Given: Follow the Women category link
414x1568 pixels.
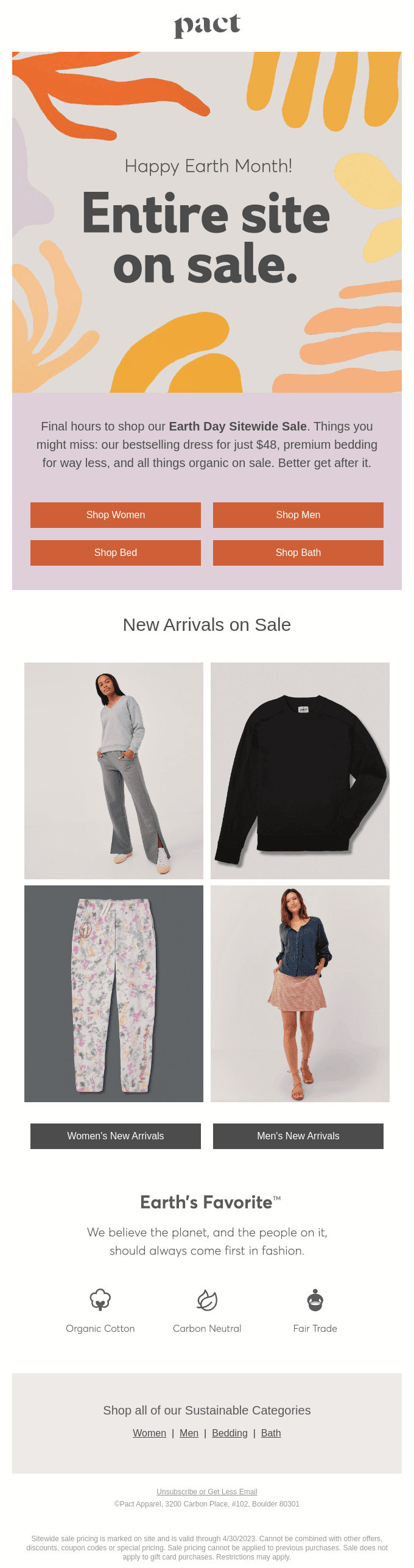Looking at the screenshot, I should (x=150, y=1433).
